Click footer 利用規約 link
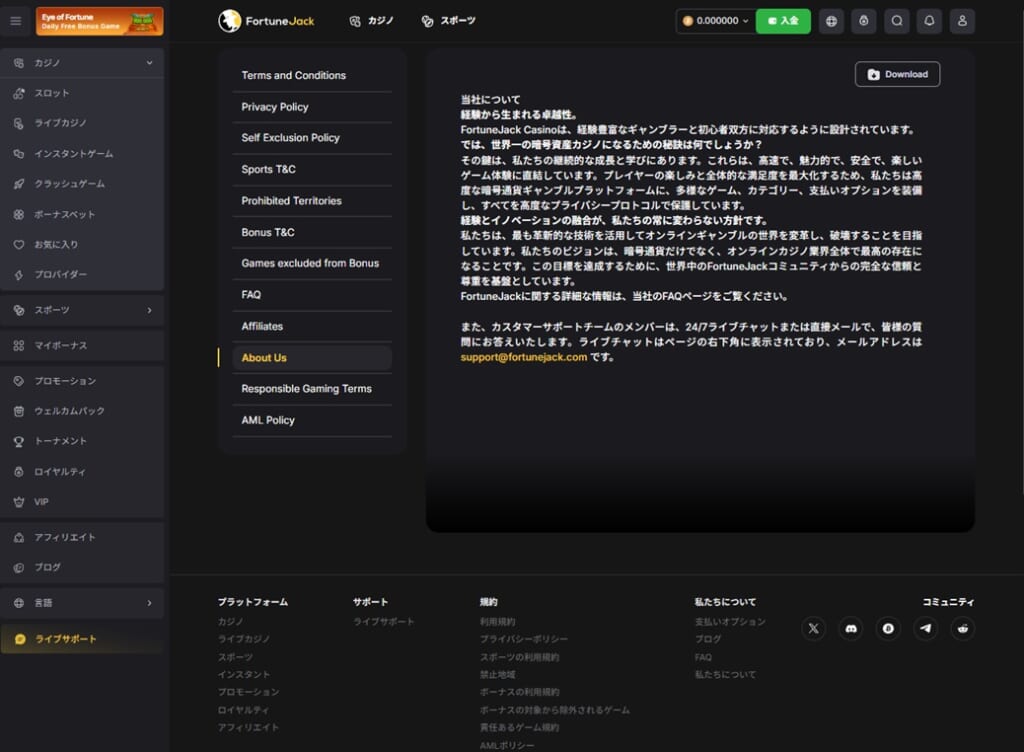 pyautogui.click(x=498, y=621)
